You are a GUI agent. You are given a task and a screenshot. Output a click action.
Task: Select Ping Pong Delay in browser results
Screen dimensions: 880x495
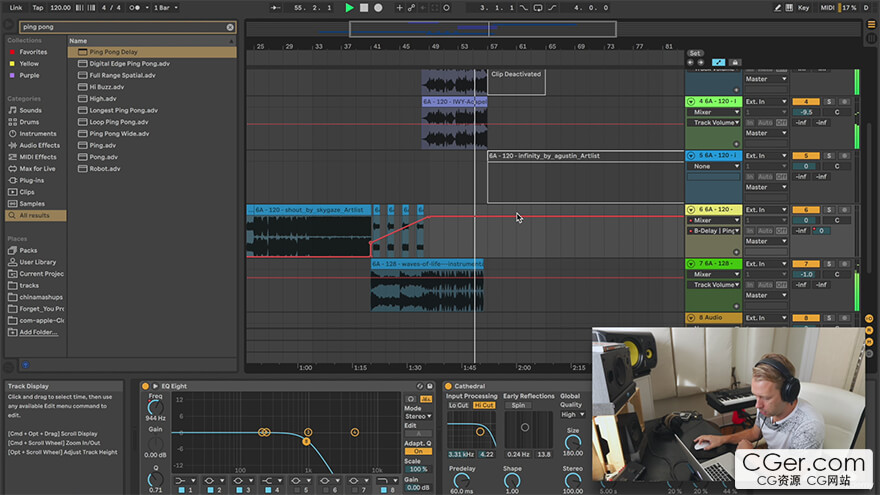[112, 51]
